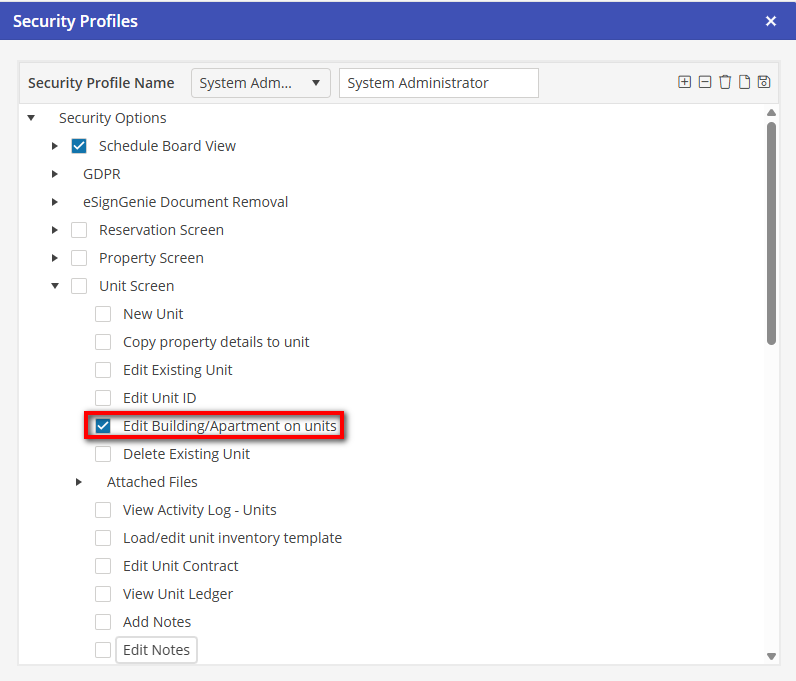Click the System Administrator name text field
The image size is (796, 681).
pyautogui.click(x=438, y=83)
